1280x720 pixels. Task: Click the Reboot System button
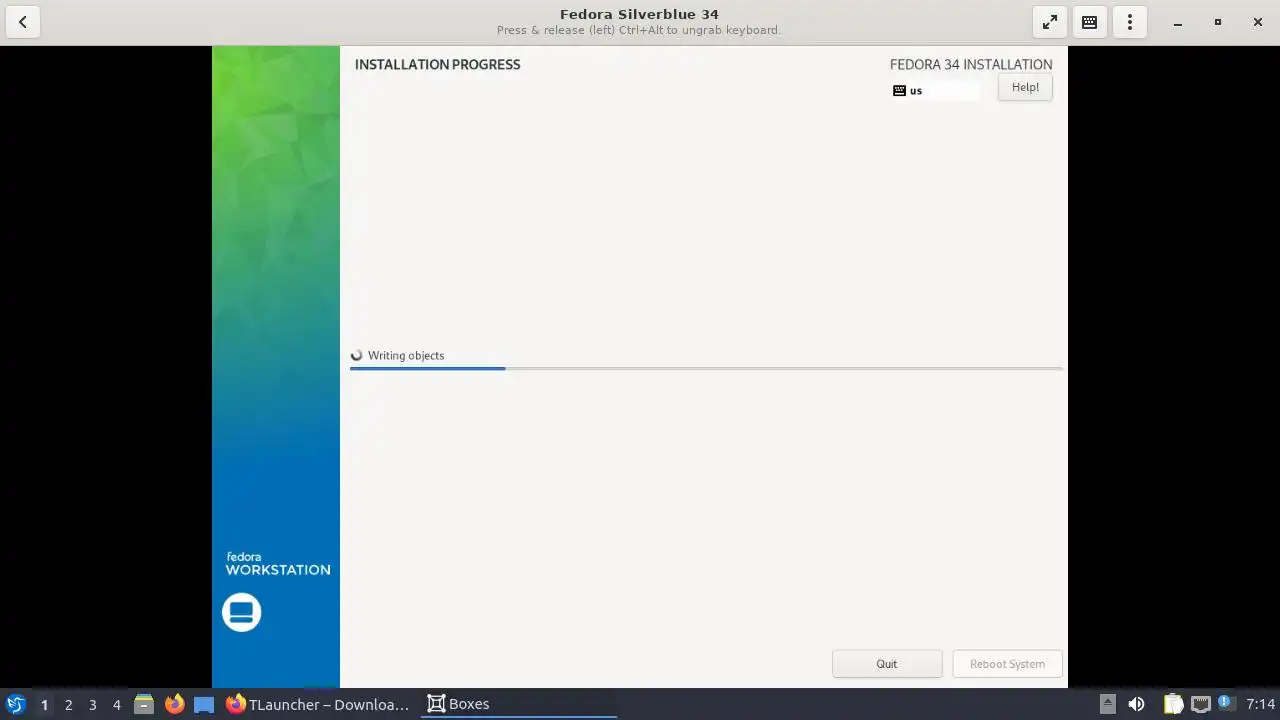(x=1007, y=664)
